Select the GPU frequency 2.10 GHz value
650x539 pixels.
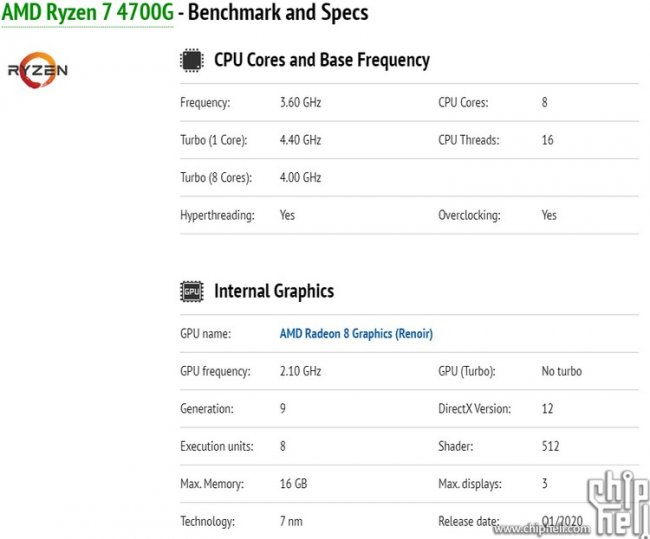[x=300, y=371]
